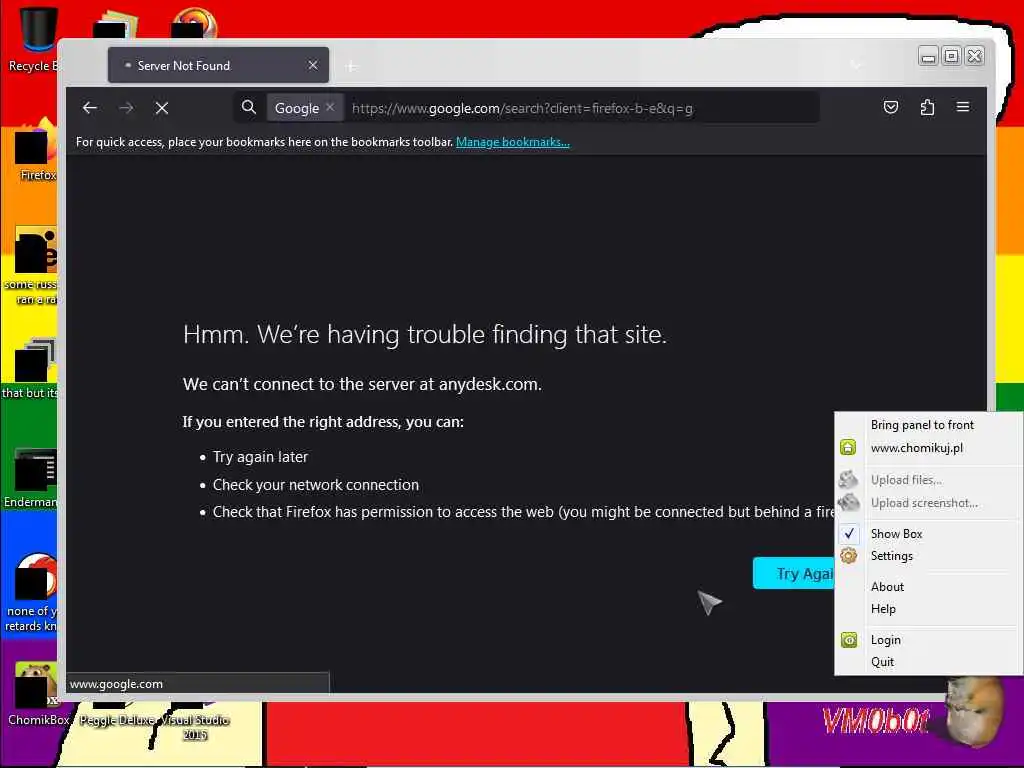Image resolution: width=1024 pixels, height=768 pixels.
Task: Open the Firefox hamburger application menu
Action: coord(963,106)
